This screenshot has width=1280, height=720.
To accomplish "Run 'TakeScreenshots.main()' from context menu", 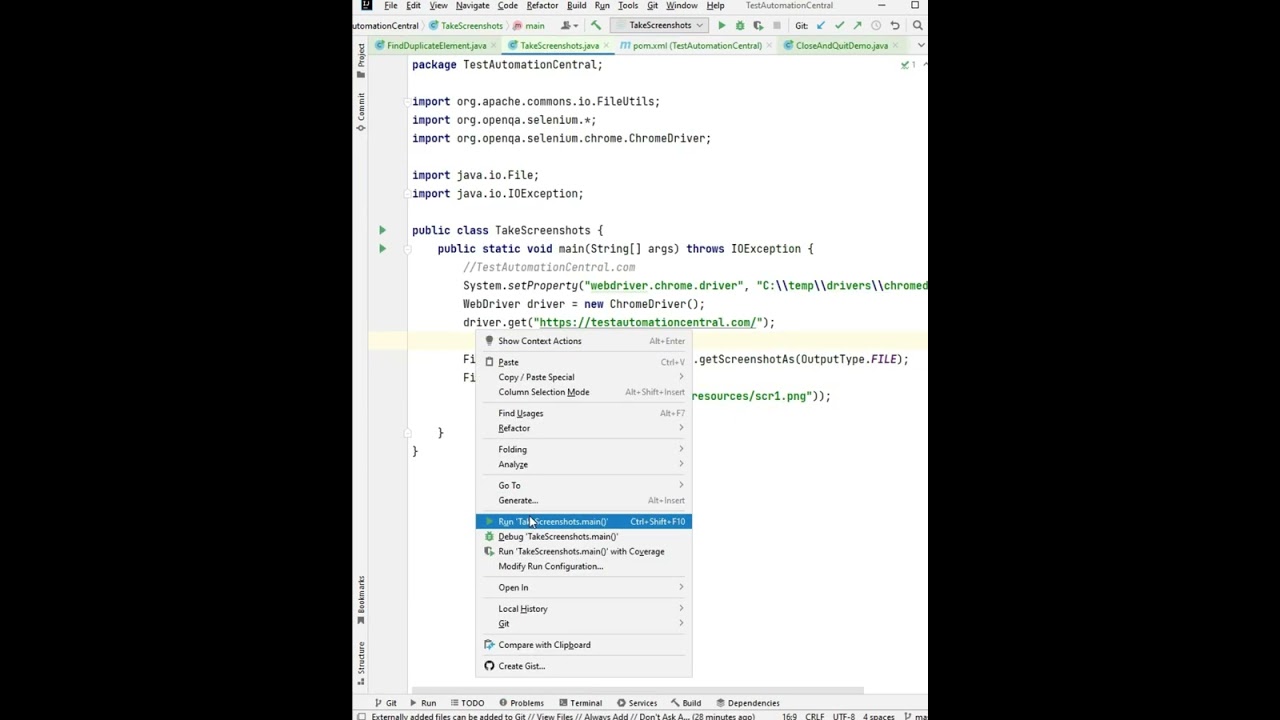I will tap(583, 521).
